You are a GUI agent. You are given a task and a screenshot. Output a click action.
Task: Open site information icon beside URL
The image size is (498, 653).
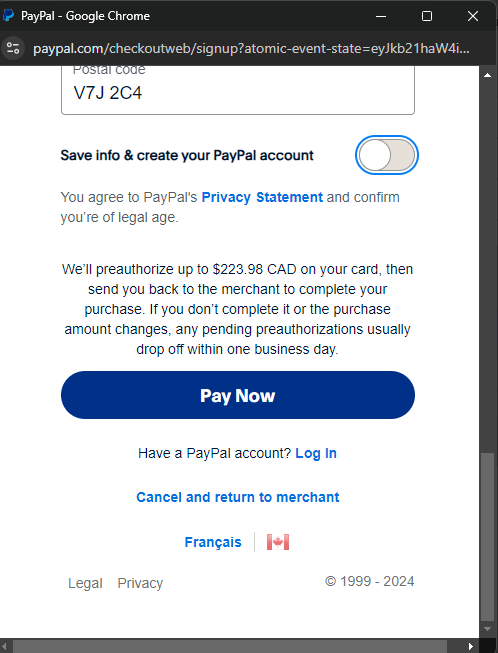pyautogui.click(x=12, y=48)
